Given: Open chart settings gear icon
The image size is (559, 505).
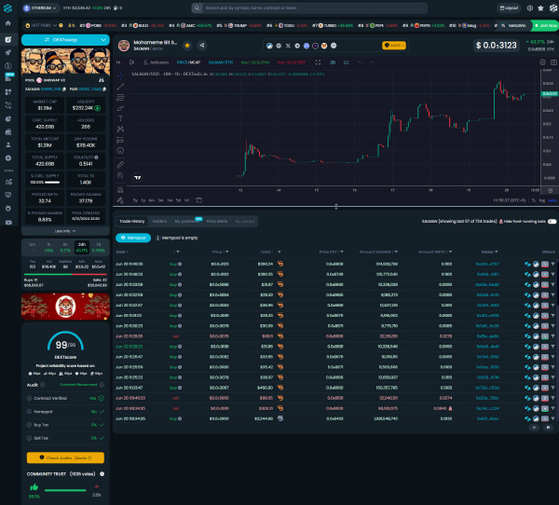Looking at the screenshot, I should click(543, 62).
